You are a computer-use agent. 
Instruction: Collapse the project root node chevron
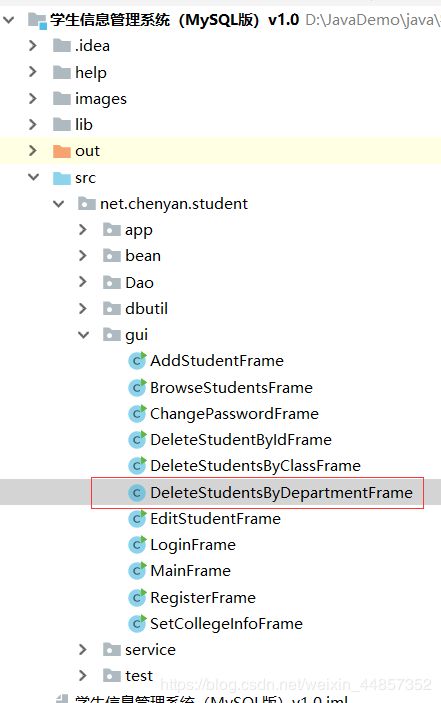(x=9, y=20)
